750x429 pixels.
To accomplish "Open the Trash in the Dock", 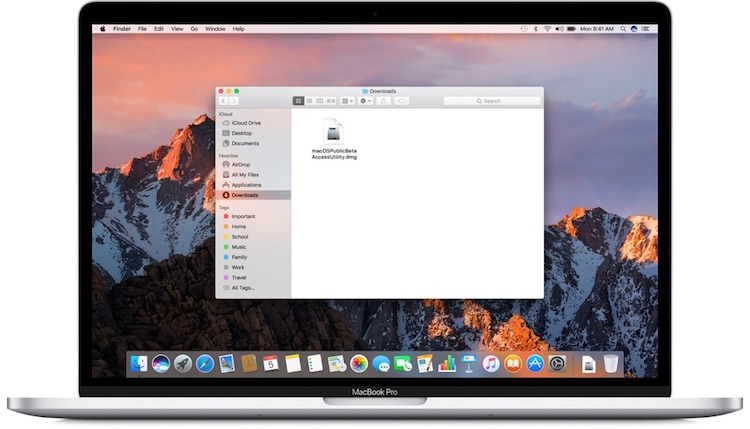I will tap(611, 364).
